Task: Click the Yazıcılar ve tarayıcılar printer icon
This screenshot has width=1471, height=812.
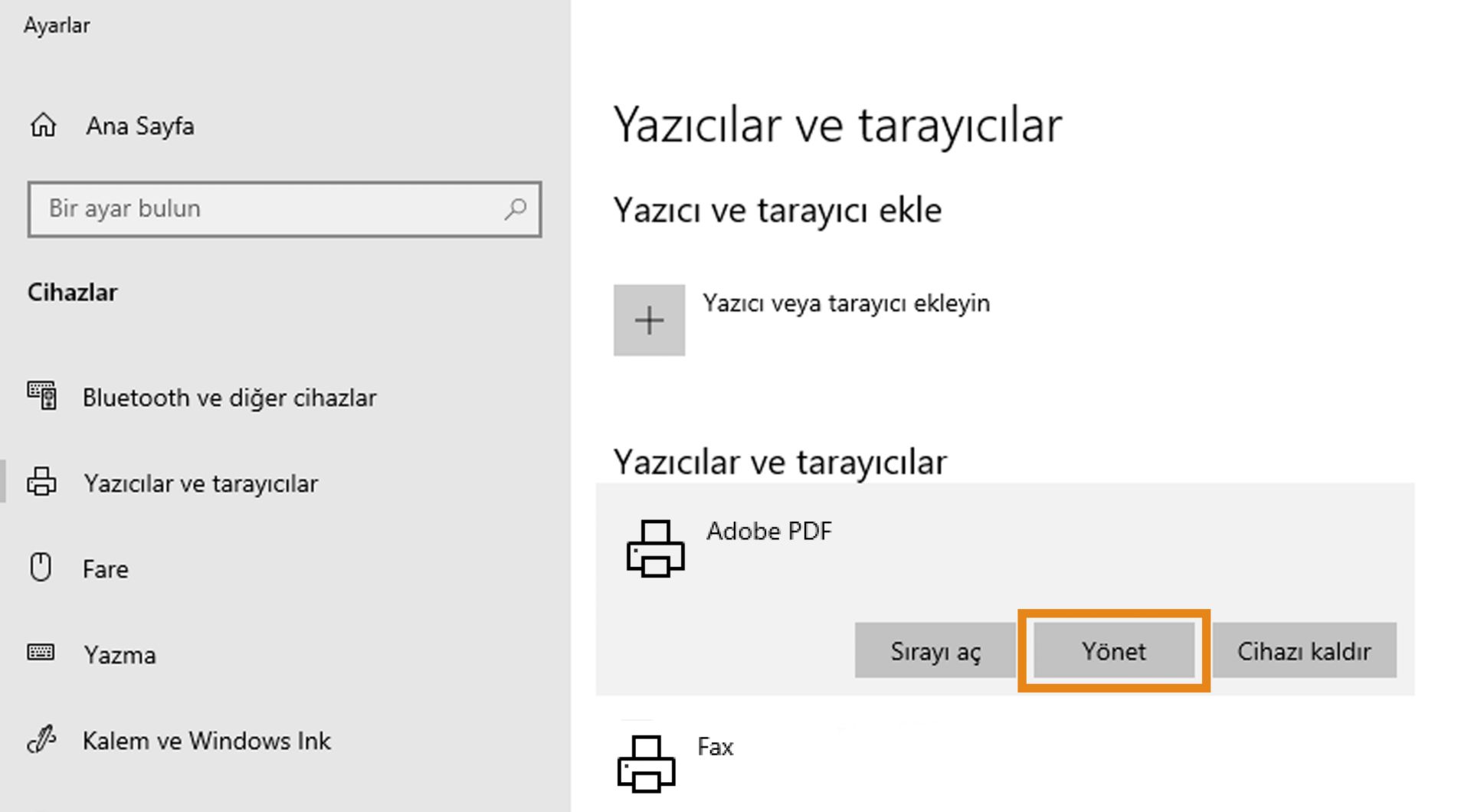Action: (x=42, y=483)
